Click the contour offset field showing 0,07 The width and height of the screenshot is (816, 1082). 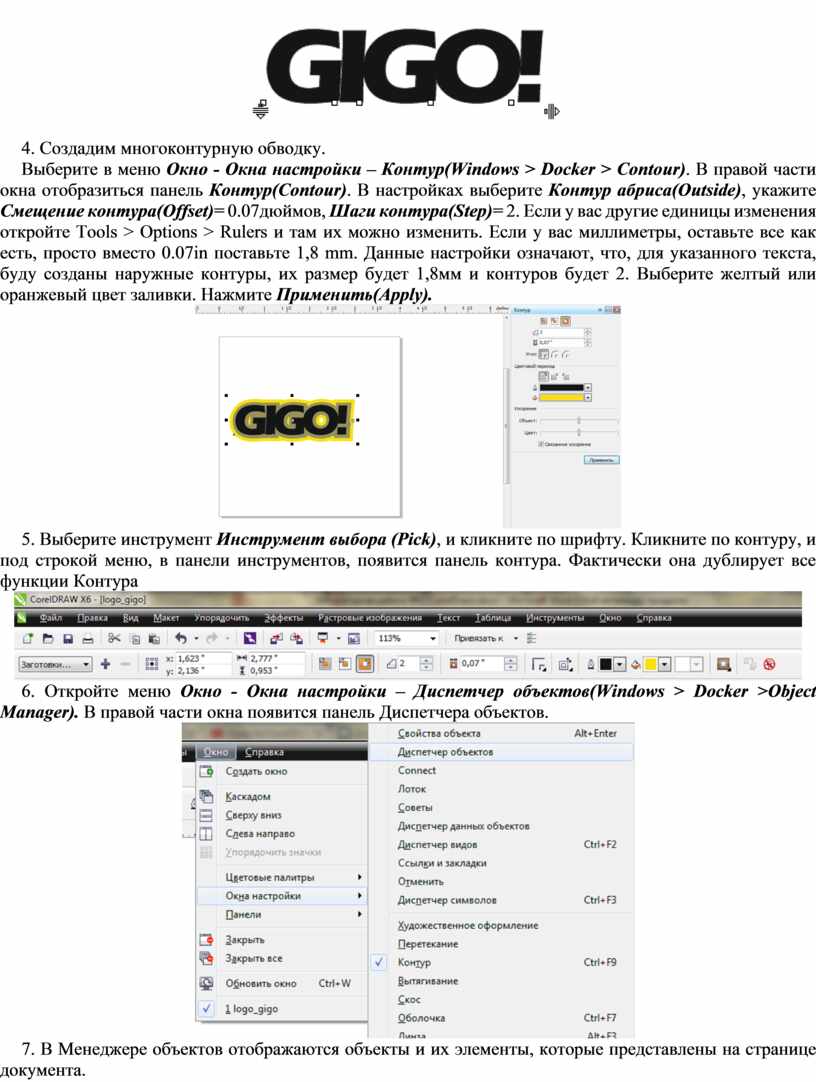[482, 664]
